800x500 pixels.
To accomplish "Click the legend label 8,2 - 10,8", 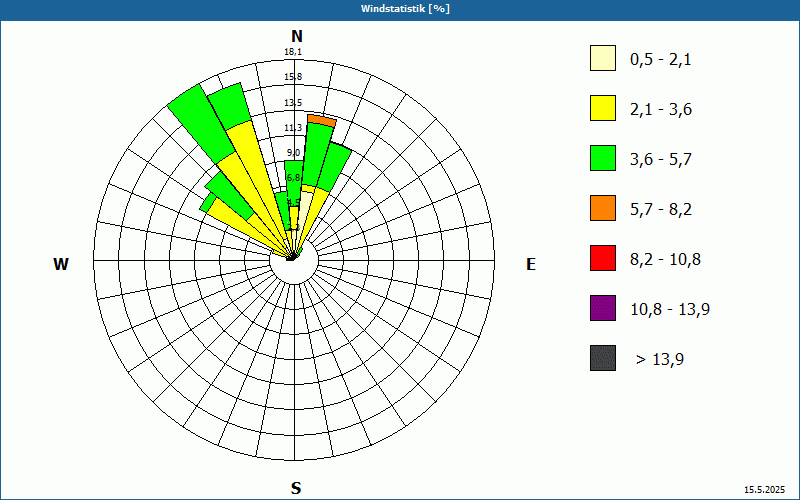I will pyautogui.click(x=665, y=260).
